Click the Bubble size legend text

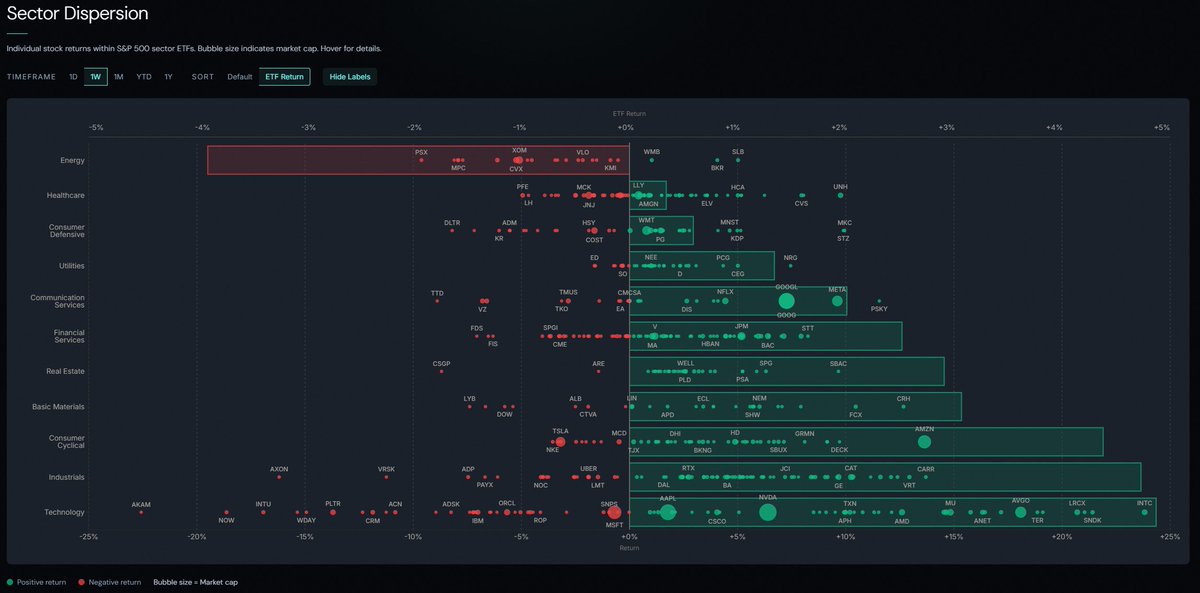click(195, 582)
